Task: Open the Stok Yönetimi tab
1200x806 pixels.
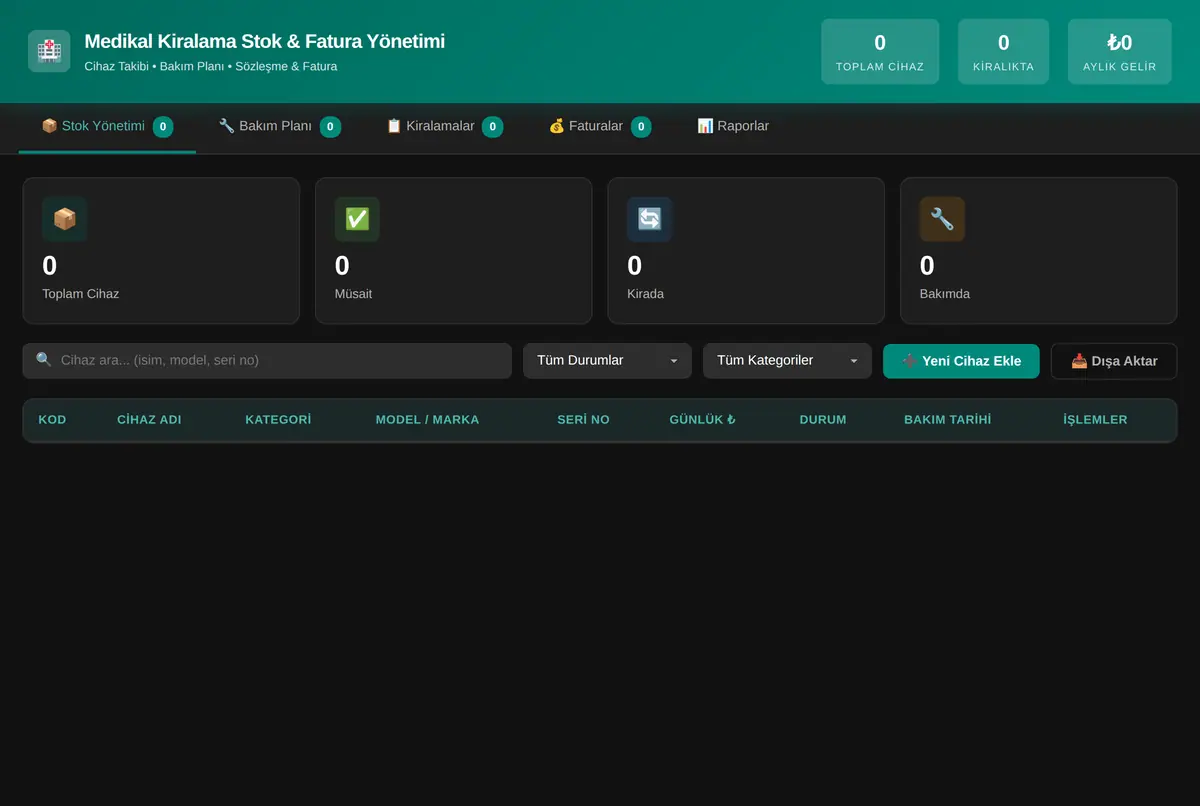Action: [x=107, y=127]
